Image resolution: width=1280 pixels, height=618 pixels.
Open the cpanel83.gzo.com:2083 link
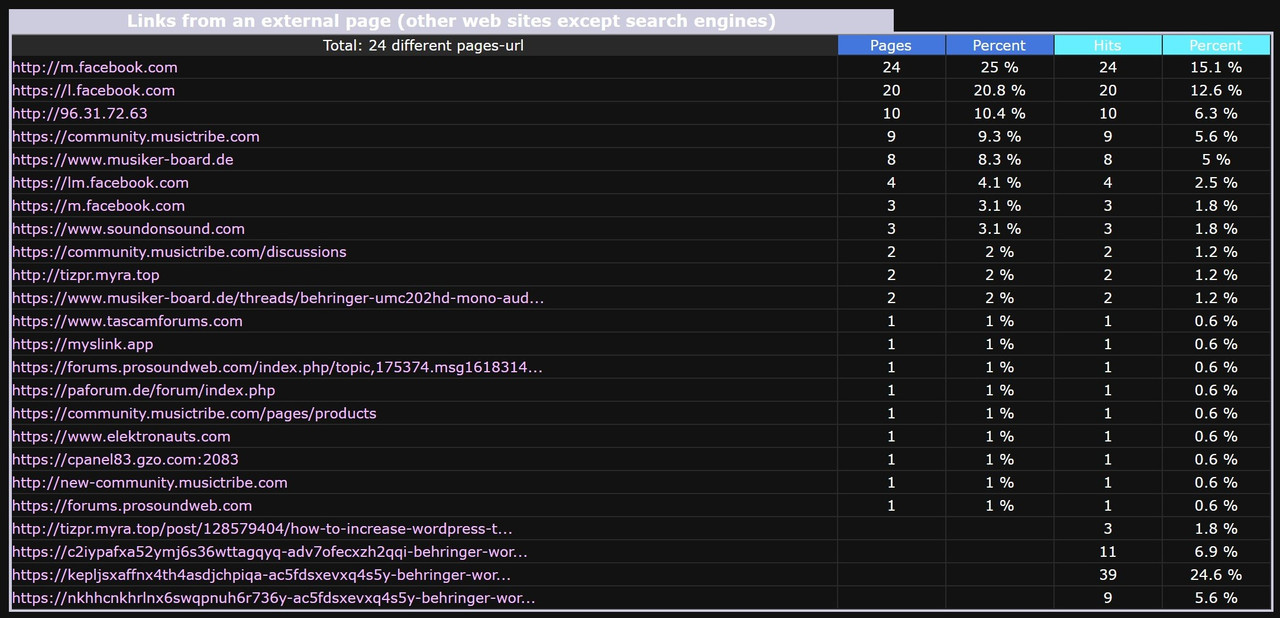tap(125, 458)
